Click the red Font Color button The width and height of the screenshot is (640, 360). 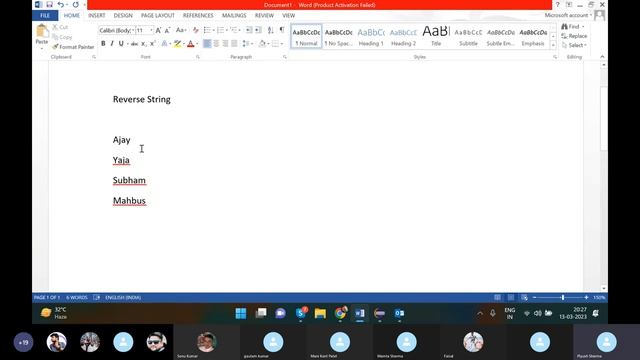[191, 44]
